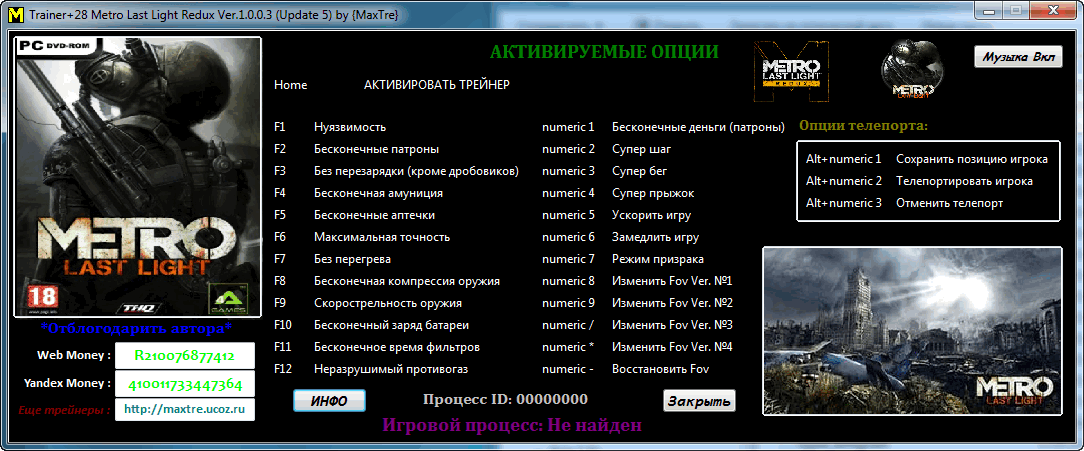Open the maxtre.ucoz.ru link
Image resolution: width=1084 pixels, height=451 pixels.
(x=185, y=409)
